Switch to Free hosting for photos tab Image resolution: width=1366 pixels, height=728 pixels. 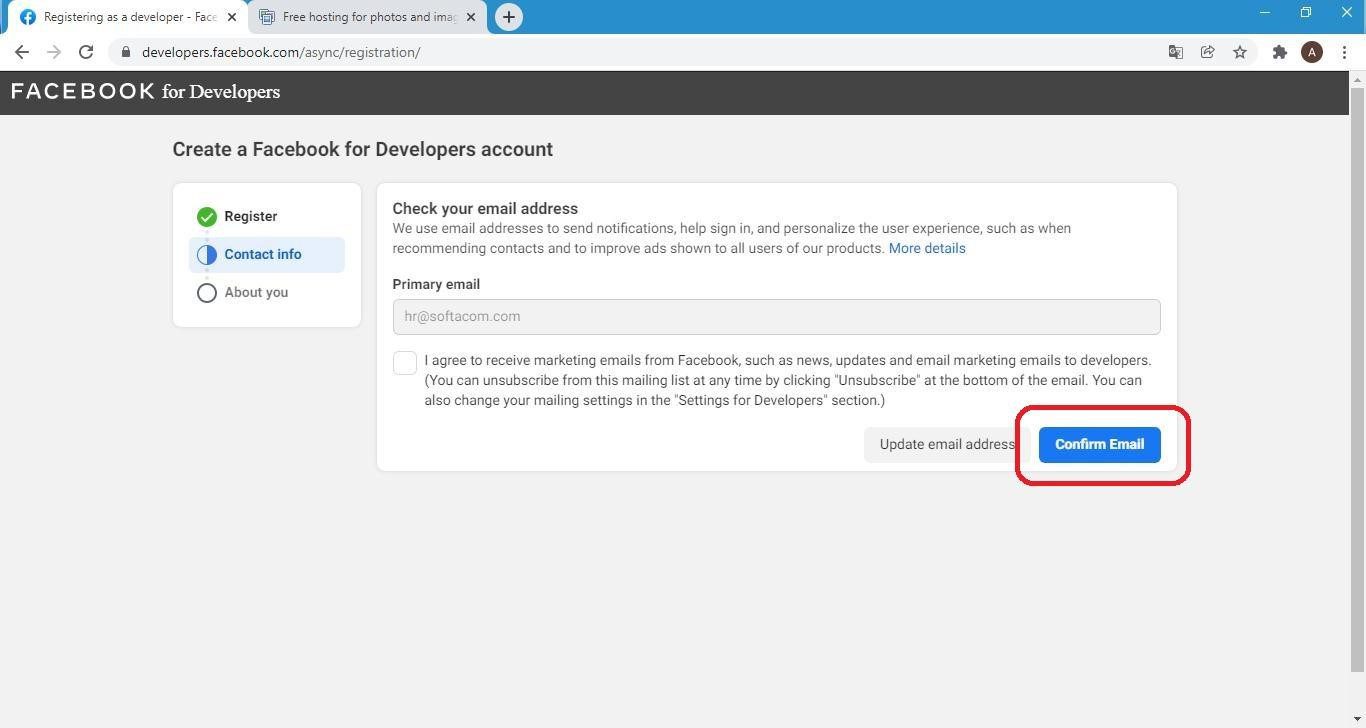[367, 17]
